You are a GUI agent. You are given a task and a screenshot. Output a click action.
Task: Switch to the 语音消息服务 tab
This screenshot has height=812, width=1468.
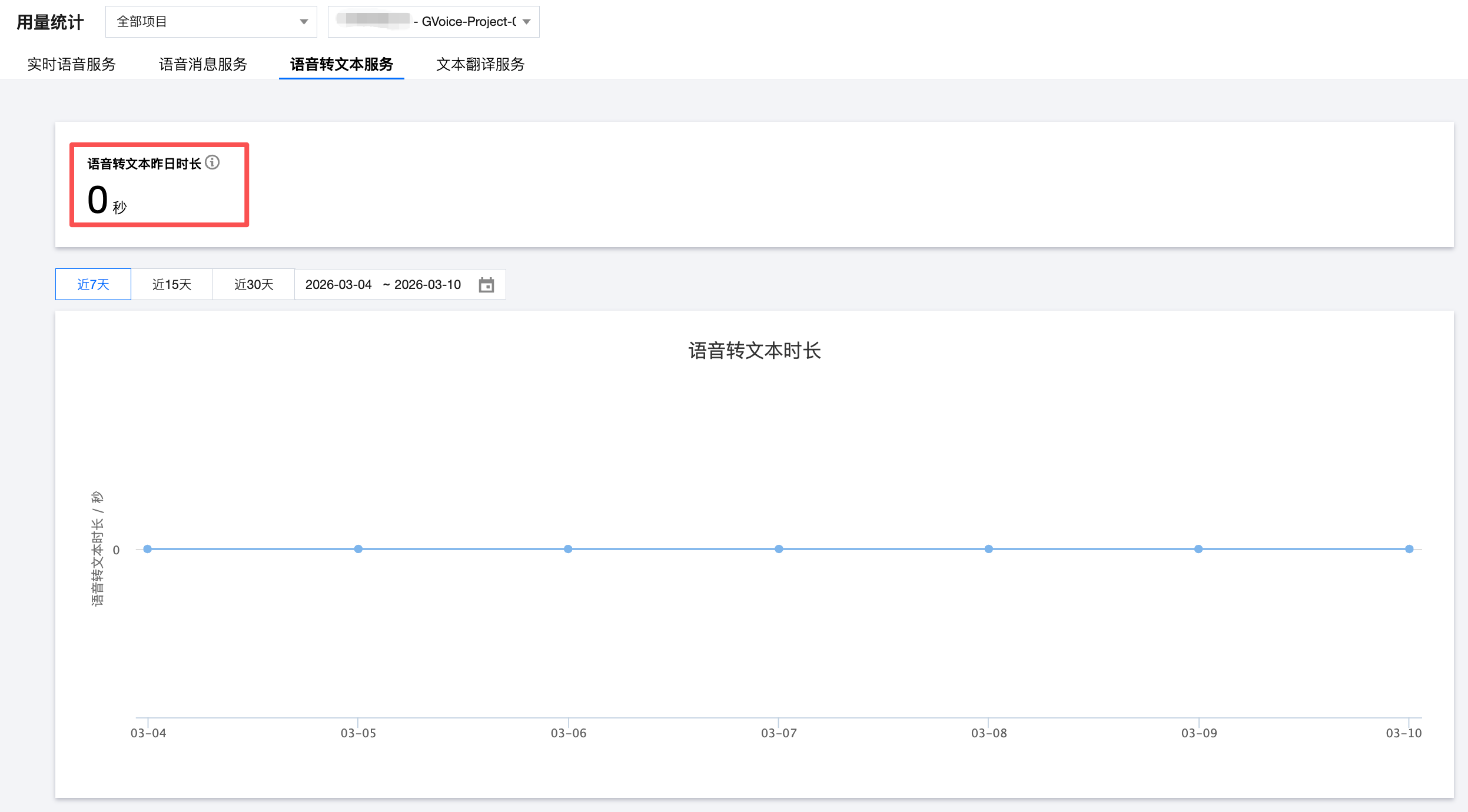[203, 64]
